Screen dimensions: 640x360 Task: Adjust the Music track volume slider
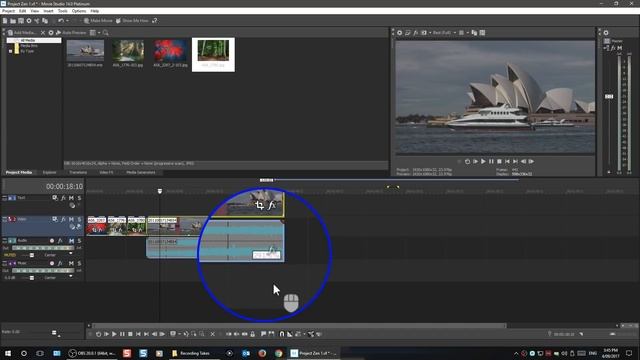32,278
